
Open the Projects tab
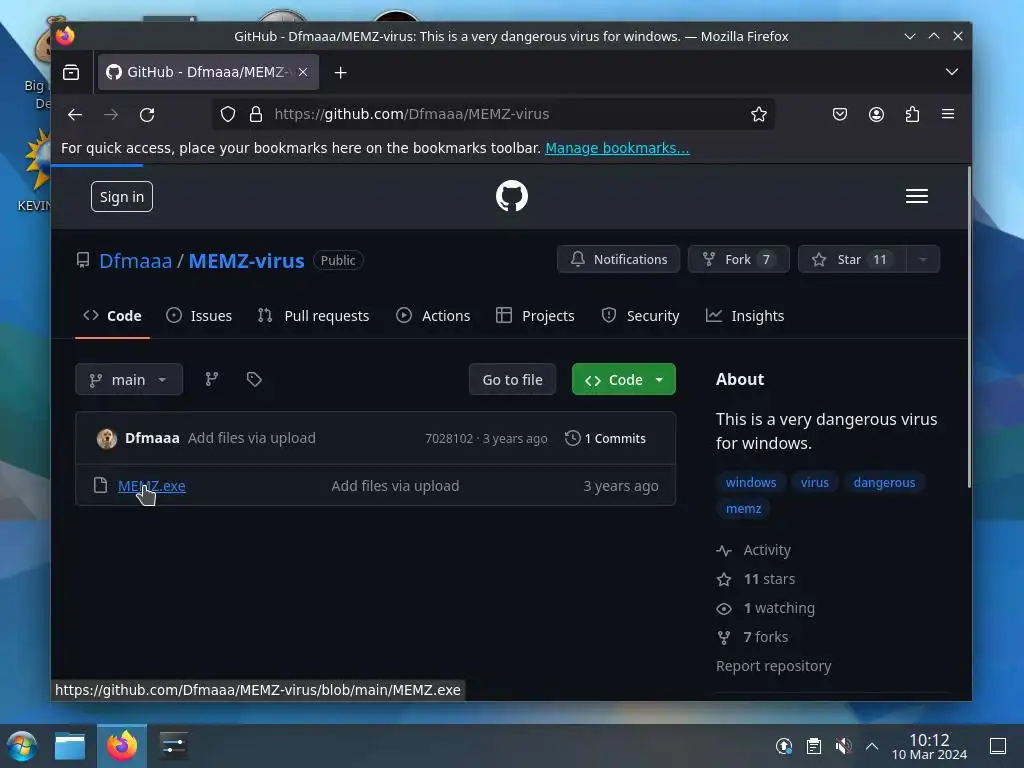[535, 316]
